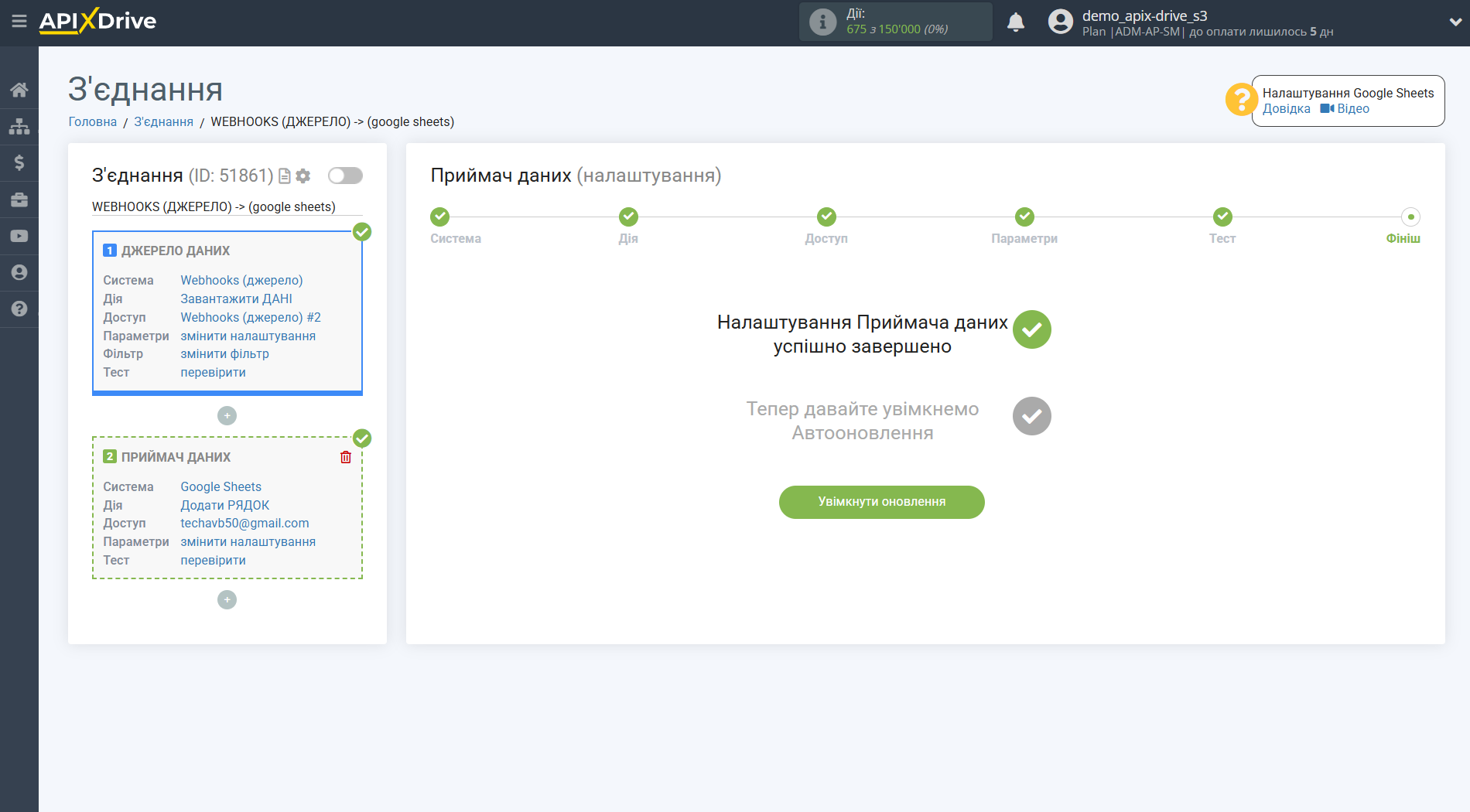Viewport: 1470px width, 812px height.
Task: Open the Відео help link
Action: pyautogui.click(x=1345, y=109)
